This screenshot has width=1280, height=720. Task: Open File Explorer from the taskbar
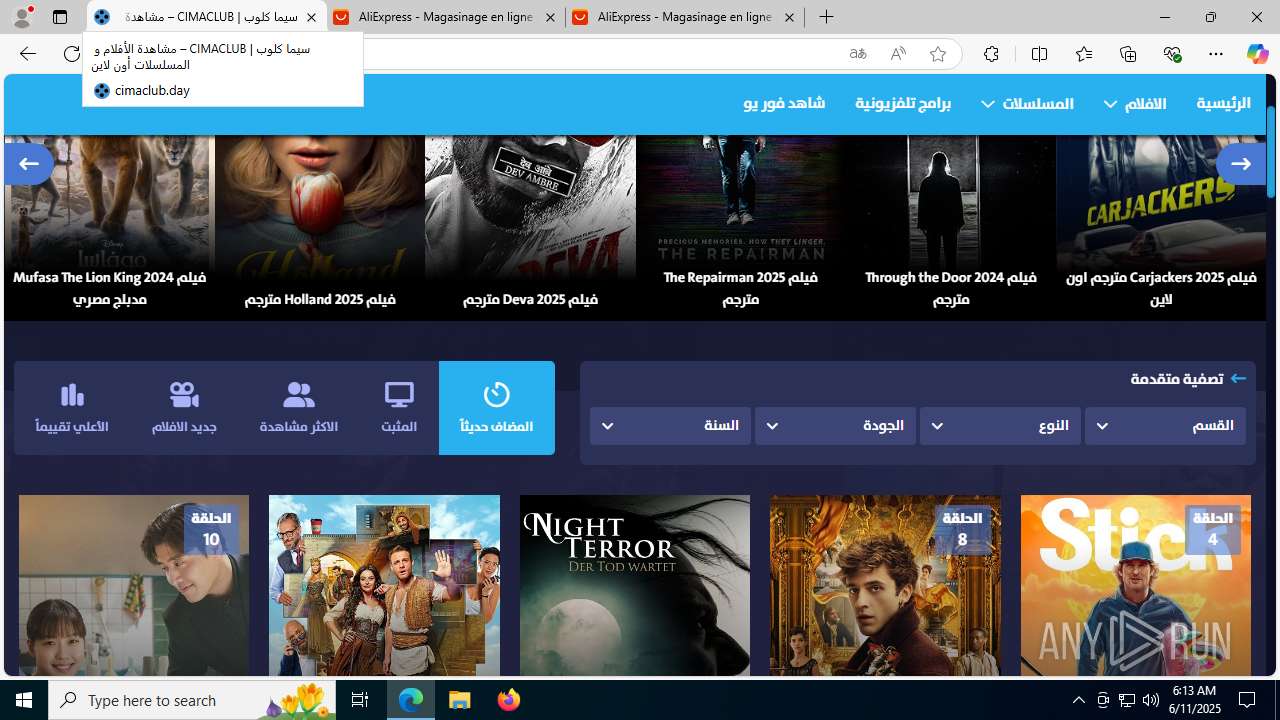click(x=460, y=700)
